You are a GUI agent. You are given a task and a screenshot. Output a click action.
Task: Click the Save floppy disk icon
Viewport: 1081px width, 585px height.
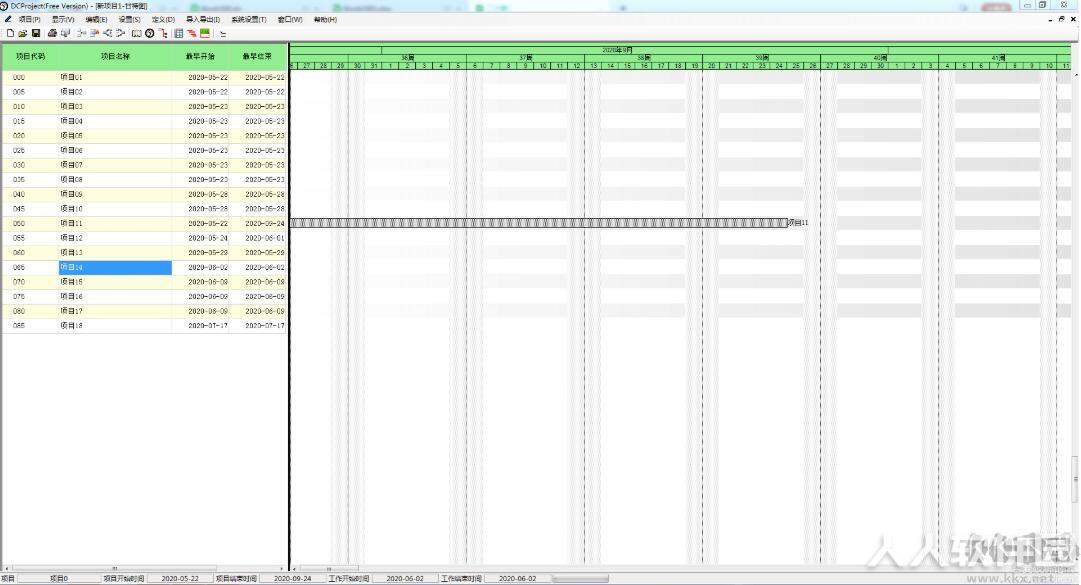coord(36,33)
